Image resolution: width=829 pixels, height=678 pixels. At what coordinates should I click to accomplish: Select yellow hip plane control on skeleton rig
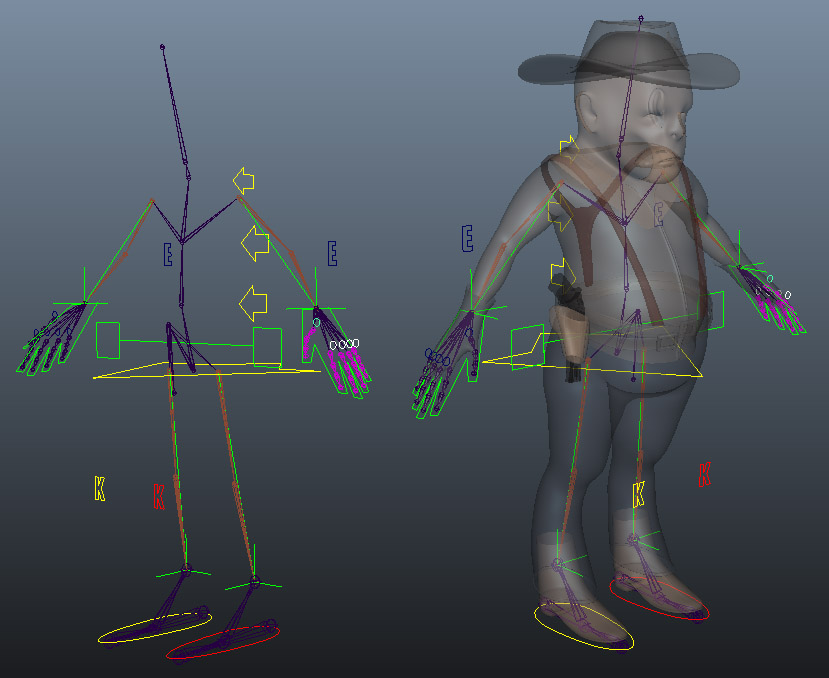[206, 370]
